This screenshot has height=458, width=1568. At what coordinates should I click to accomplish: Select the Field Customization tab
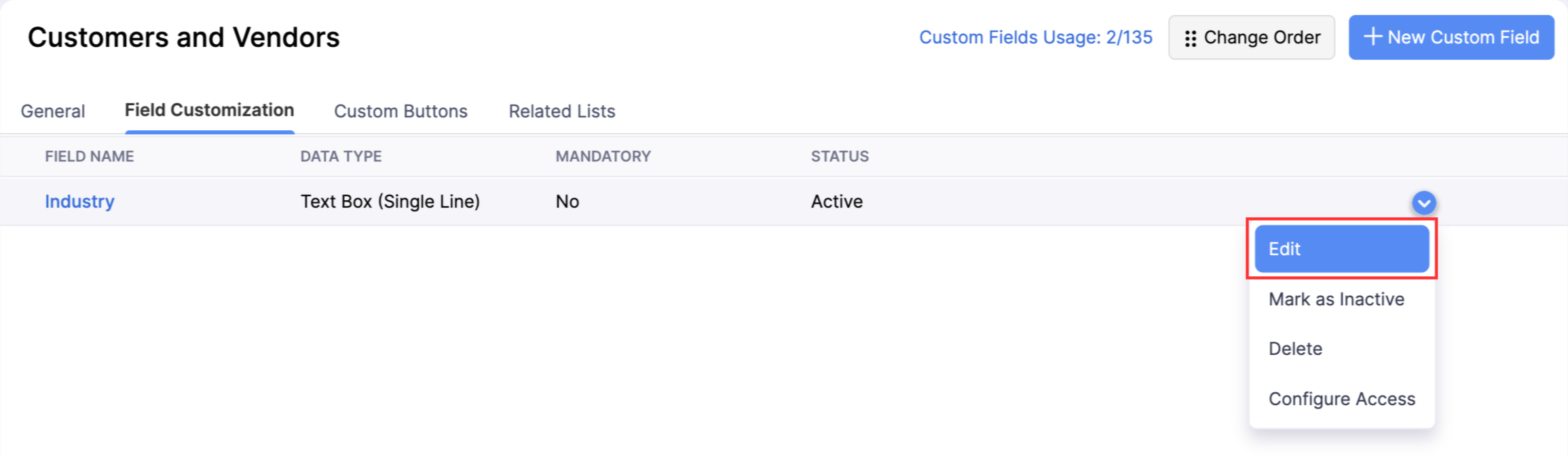209,109
